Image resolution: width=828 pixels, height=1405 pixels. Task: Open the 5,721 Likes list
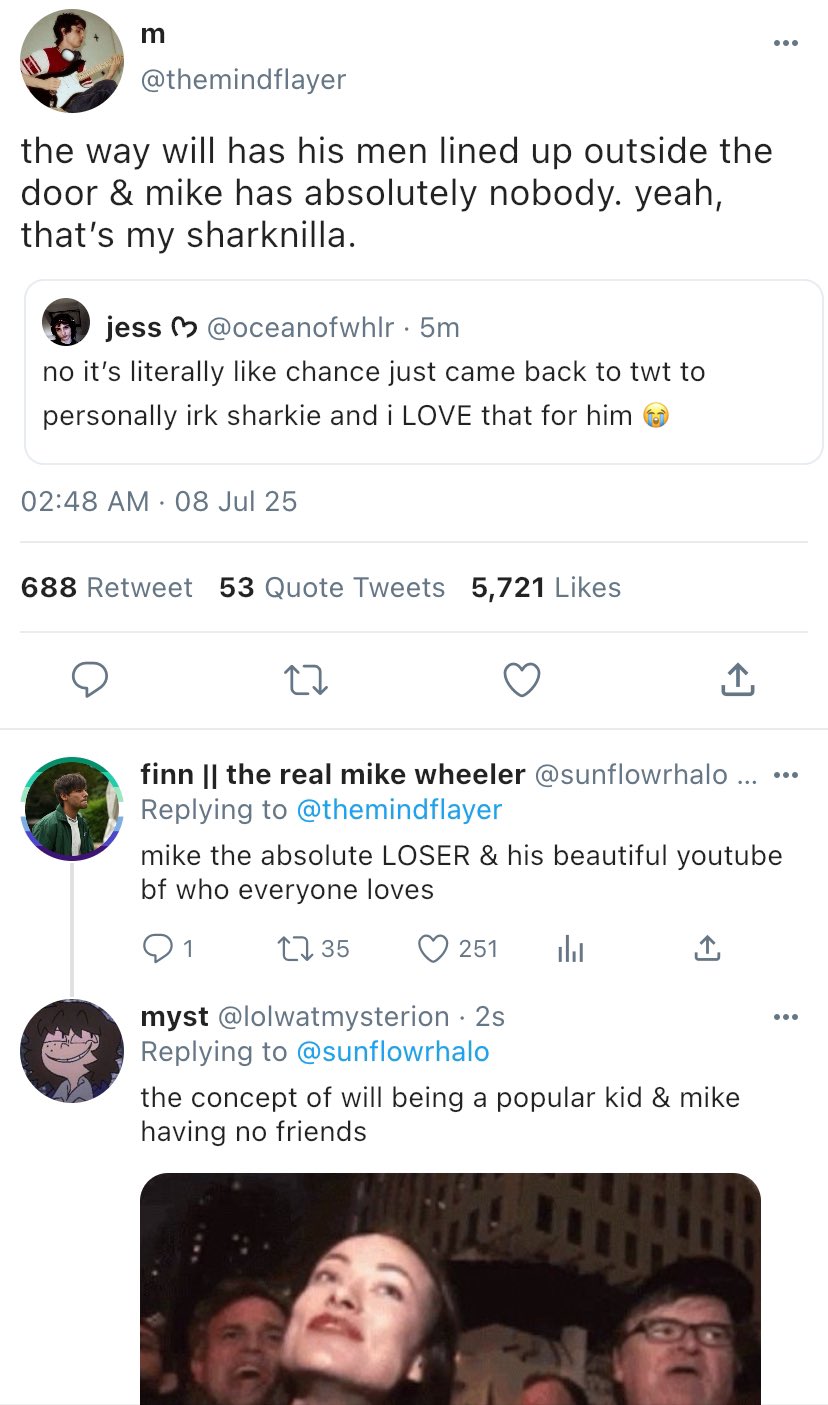pos(546,588)
